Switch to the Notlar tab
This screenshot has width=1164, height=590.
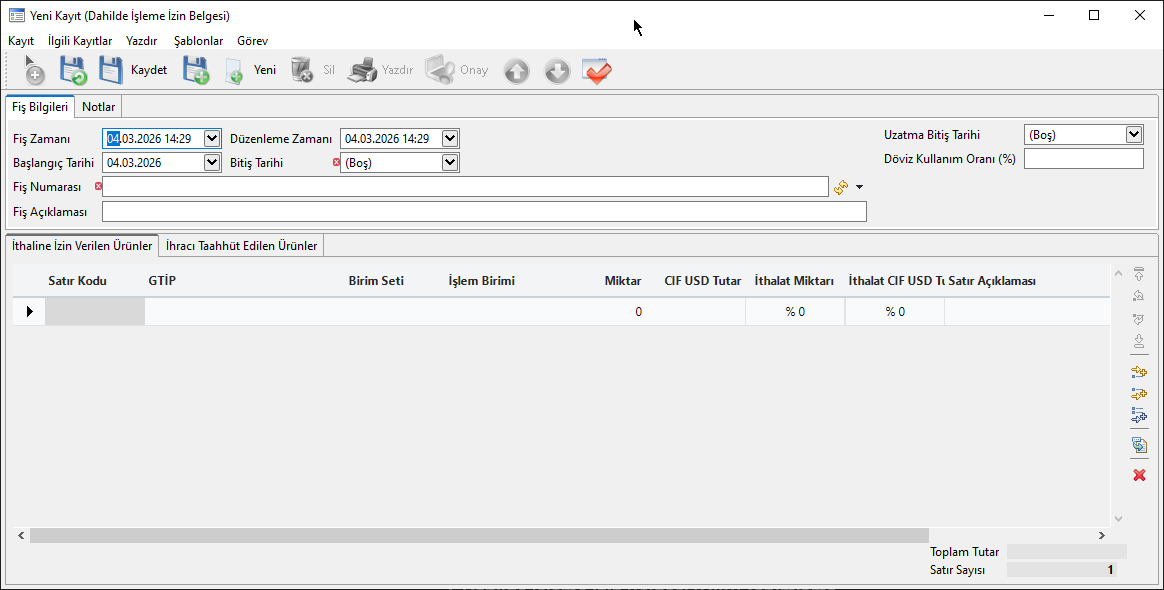[x=99, y=107]
